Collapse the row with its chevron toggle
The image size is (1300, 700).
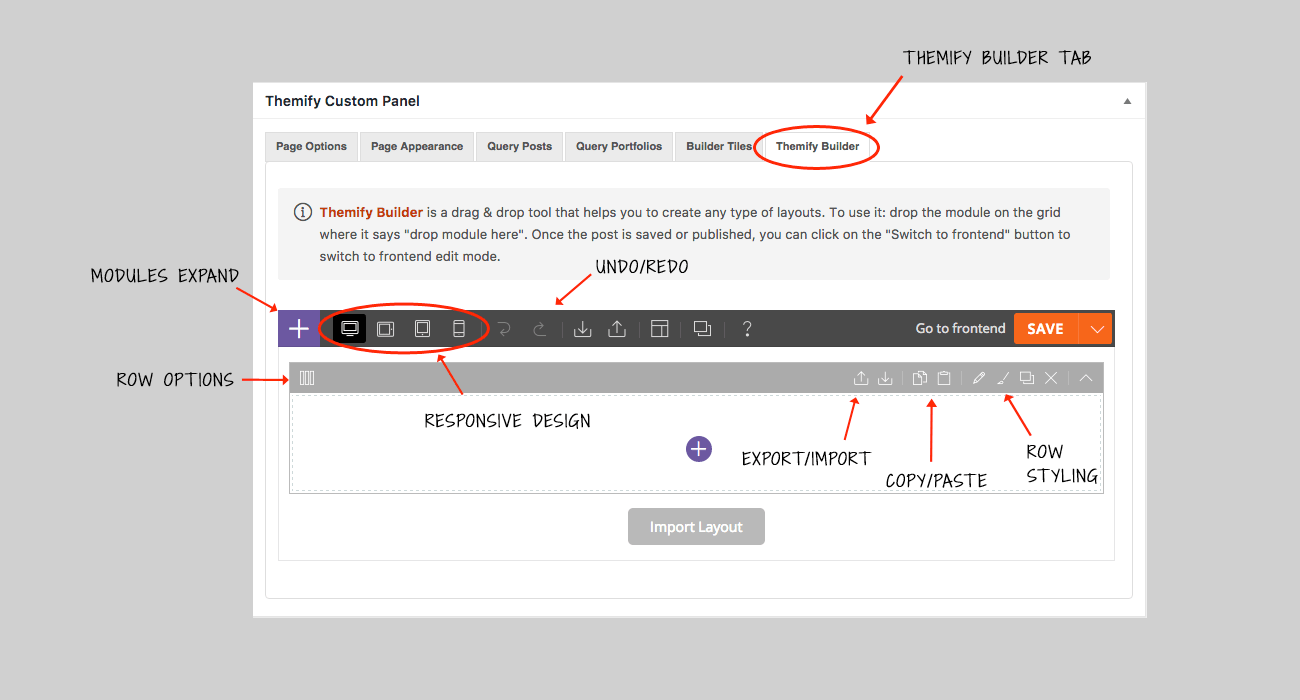pos(1085,377)
